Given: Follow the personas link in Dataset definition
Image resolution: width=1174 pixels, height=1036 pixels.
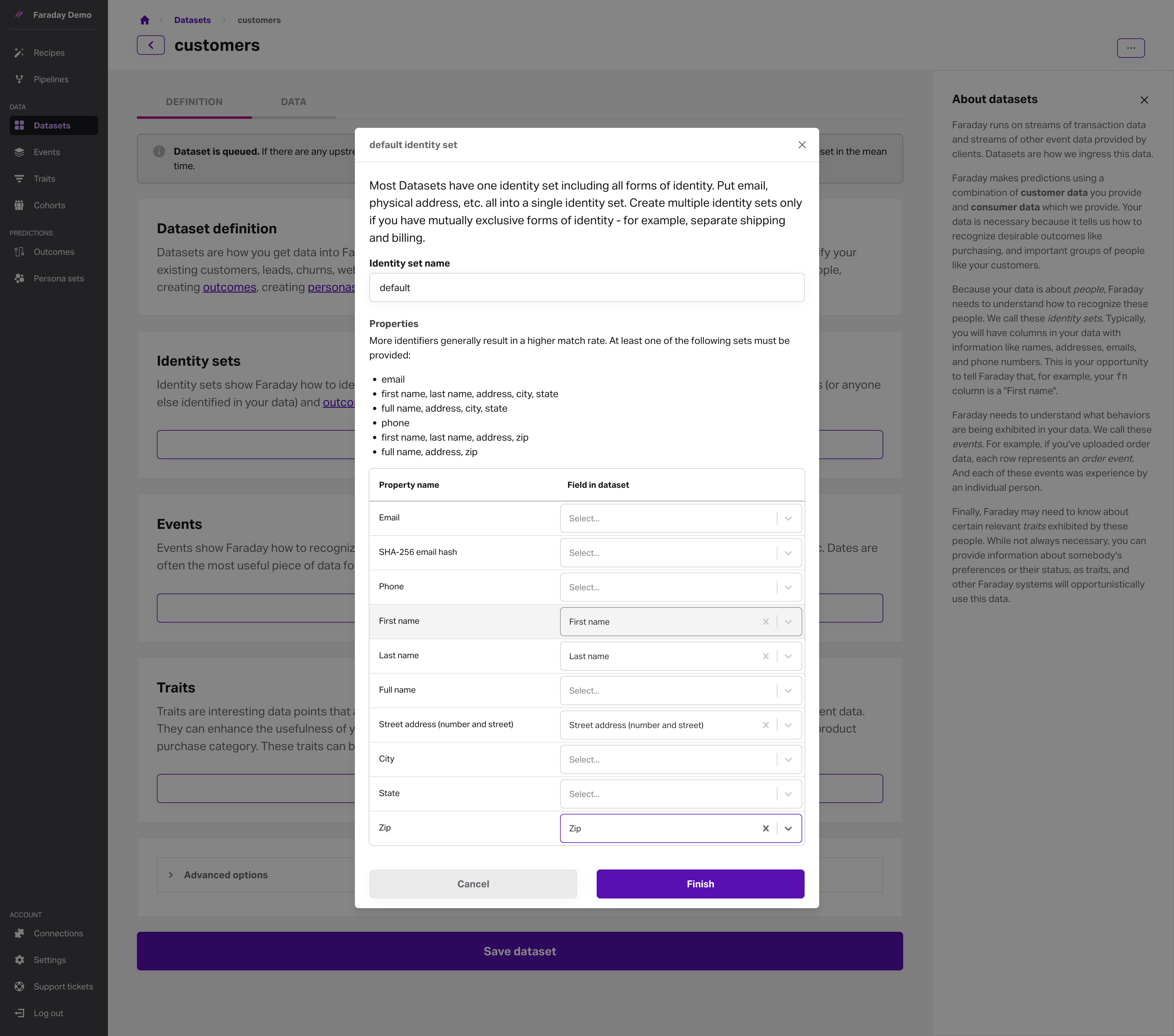Looking at the screenshot, I should point(331,287).
